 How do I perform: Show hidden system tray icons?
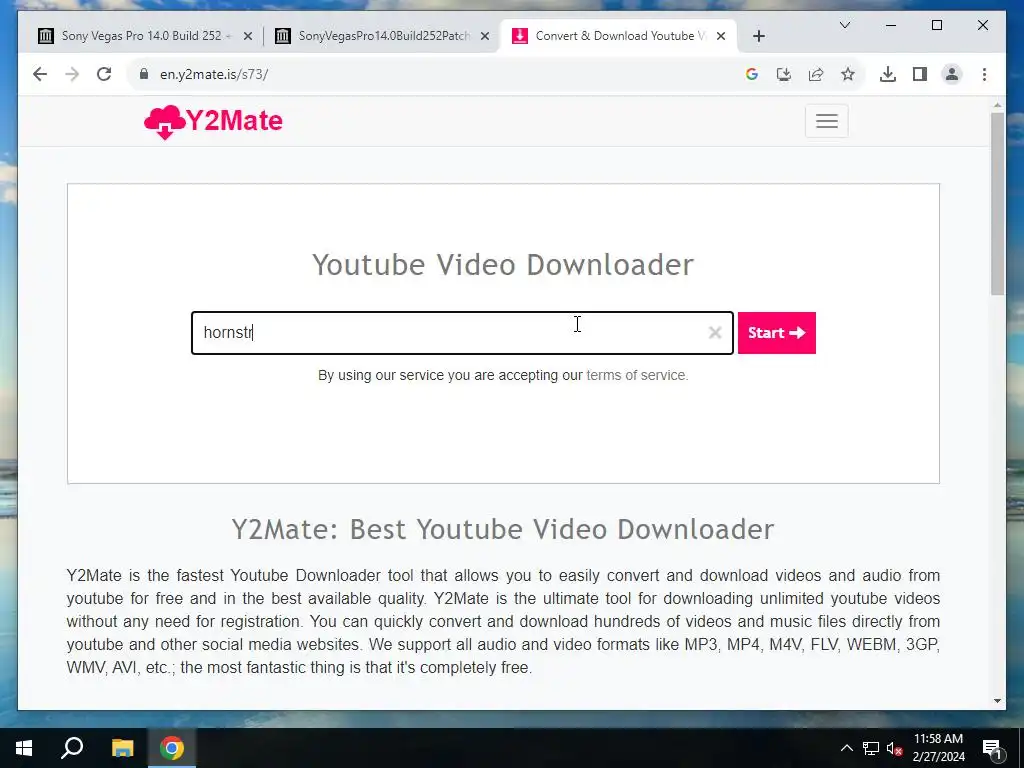click(846, 748)
